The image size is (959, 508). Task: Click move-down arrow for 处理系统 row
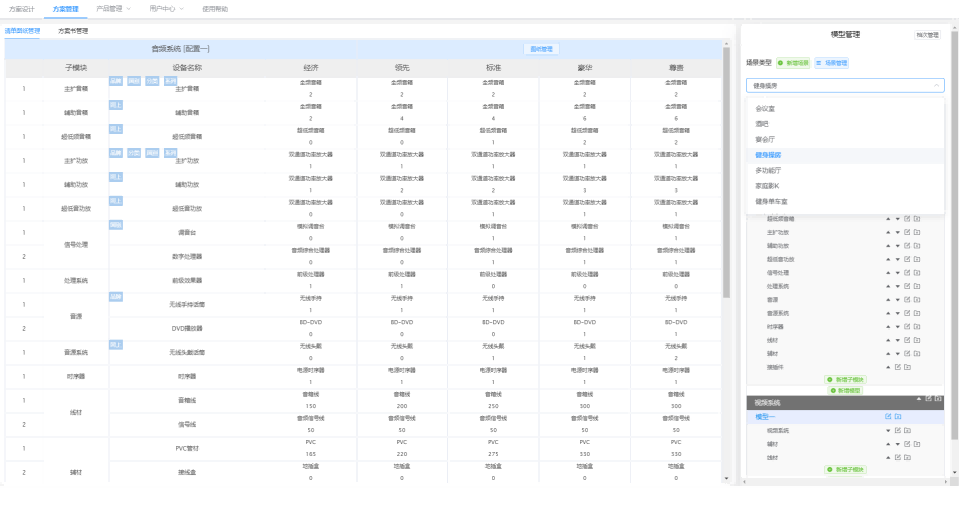(895, 286)
